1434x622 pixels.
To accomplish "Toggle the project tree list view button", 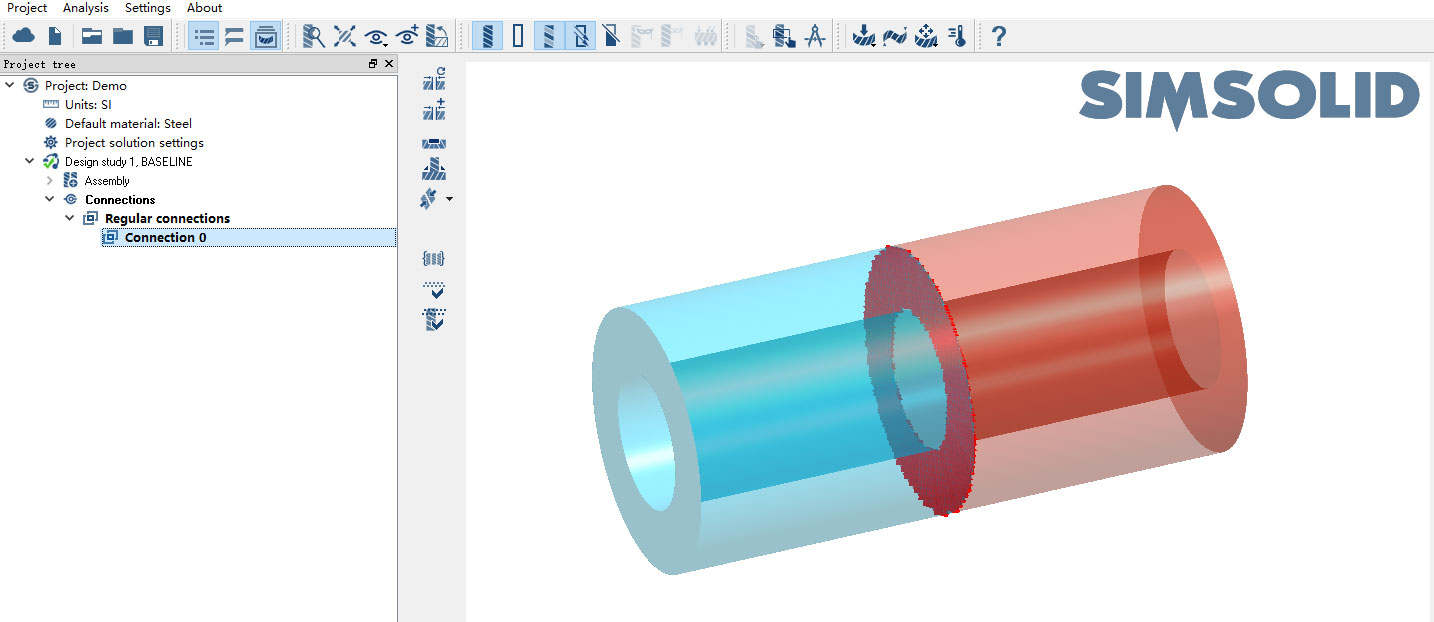I will pyautogui.click(x=203, y=37).
